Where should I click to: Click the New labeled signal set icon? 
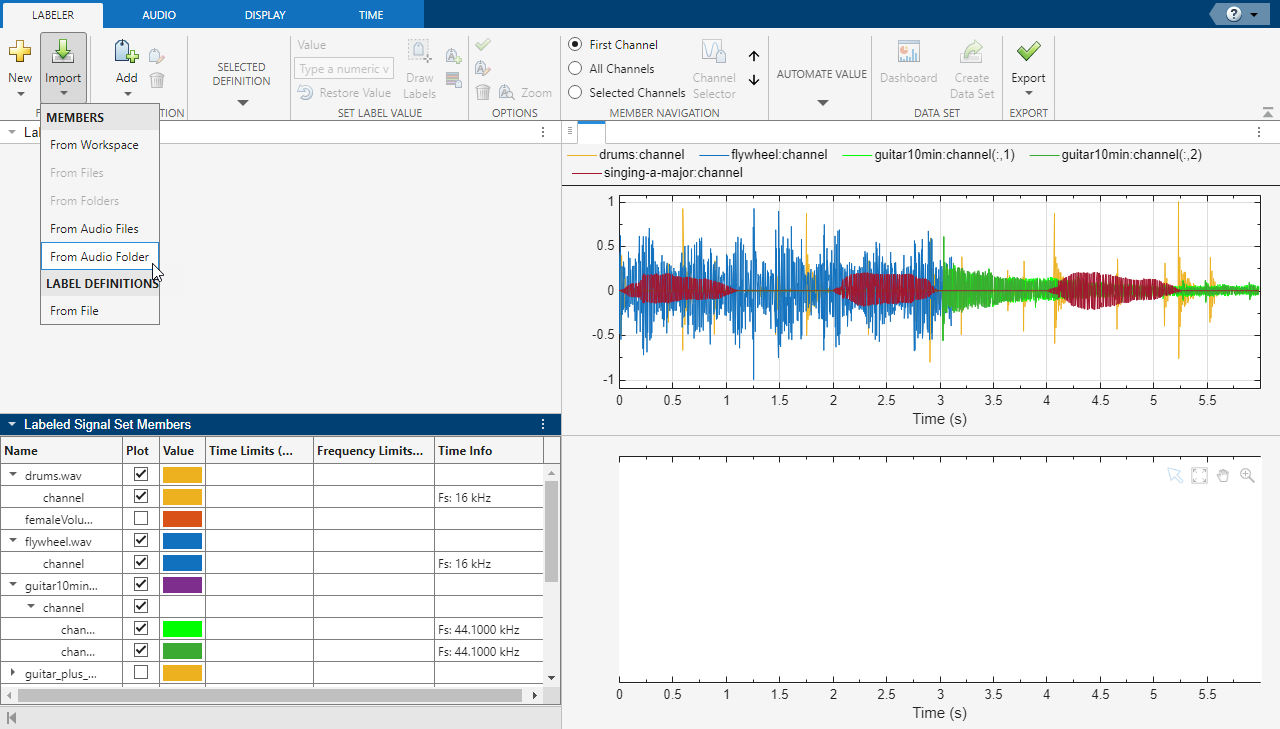(x=20, y=52)
